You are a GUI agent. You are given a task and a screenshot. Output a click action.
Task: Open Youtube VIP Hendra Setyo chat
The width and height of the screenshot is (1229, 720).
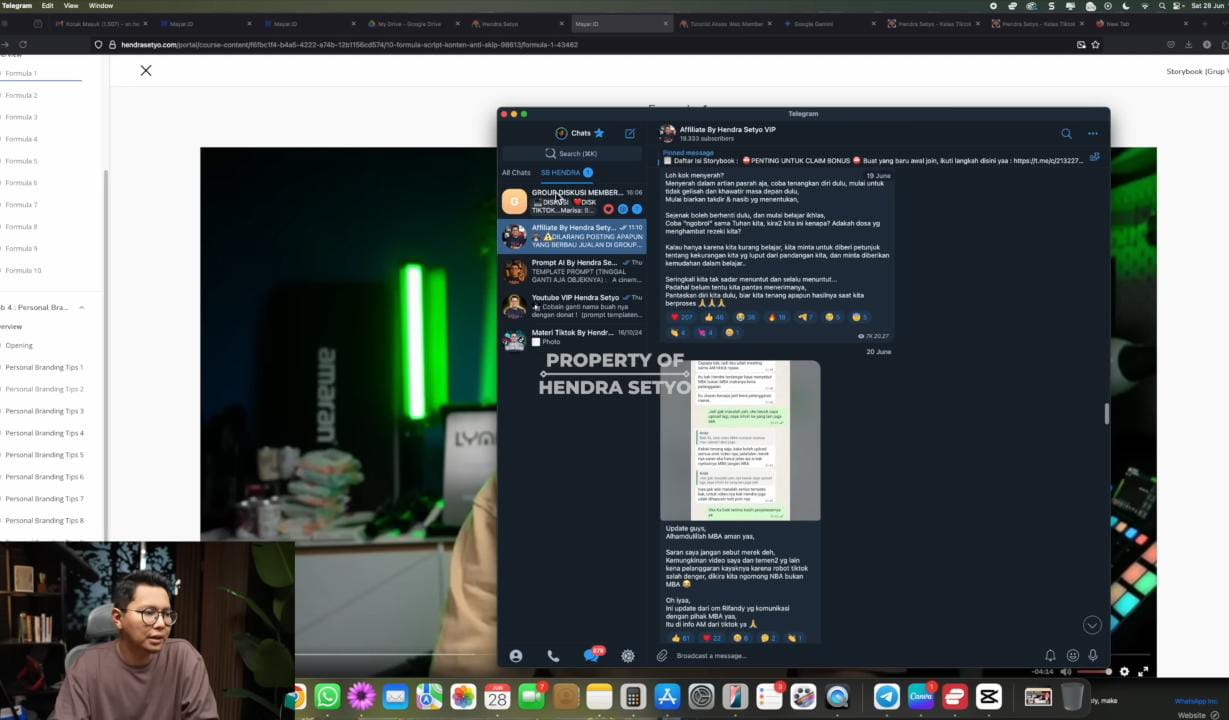point(572,305)
